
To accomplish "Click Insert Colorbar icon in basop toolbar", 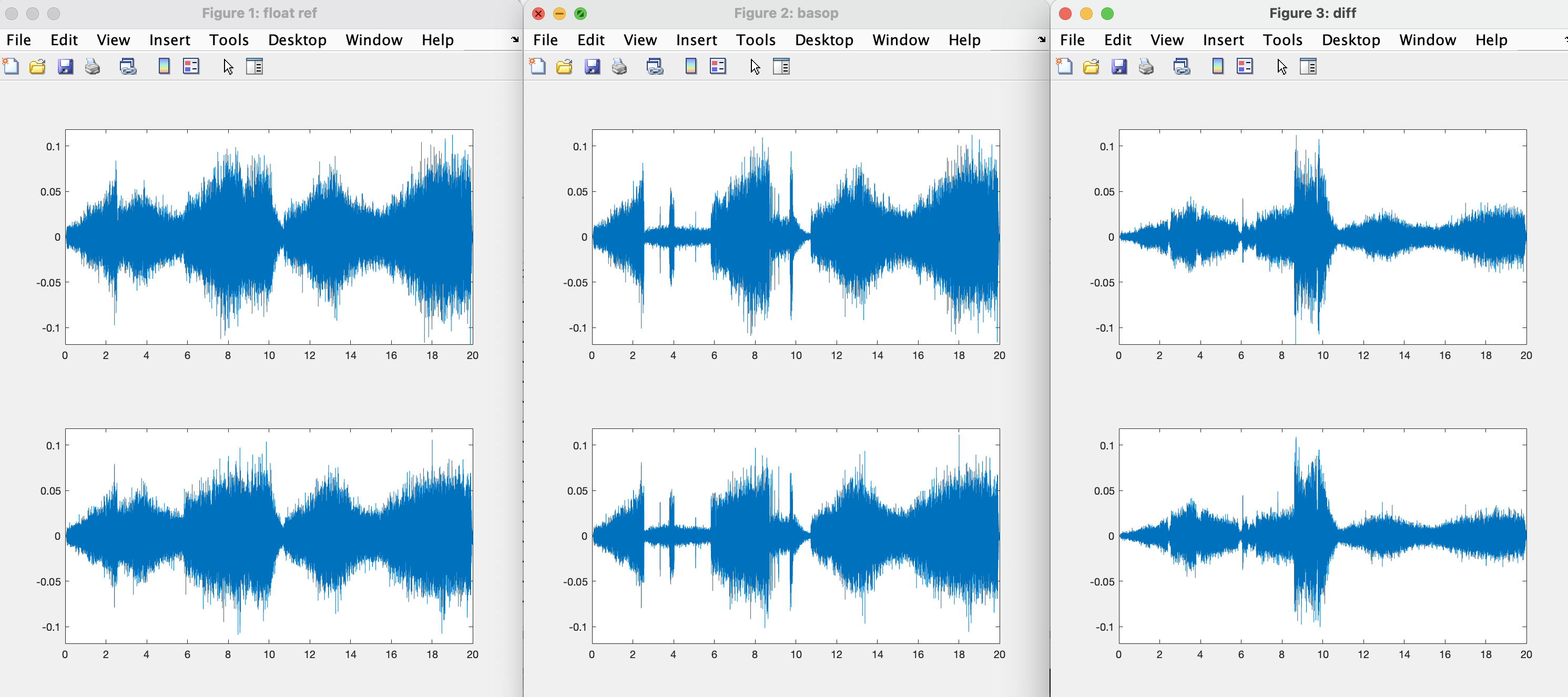I will (690, 66).
